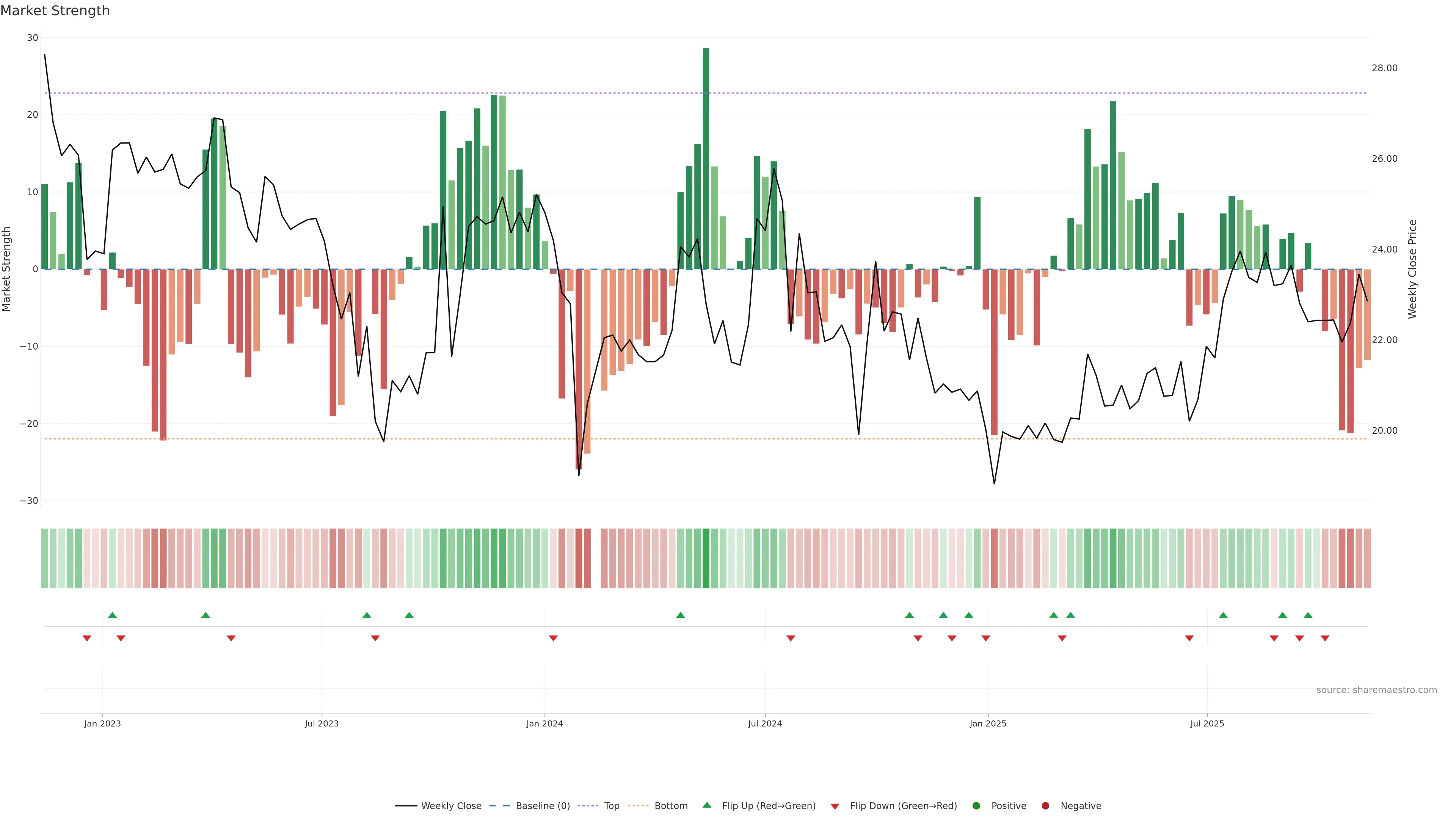Click the first green flip-up marker after Jan 2023
1456x819 pixels.
click(113, 615)
